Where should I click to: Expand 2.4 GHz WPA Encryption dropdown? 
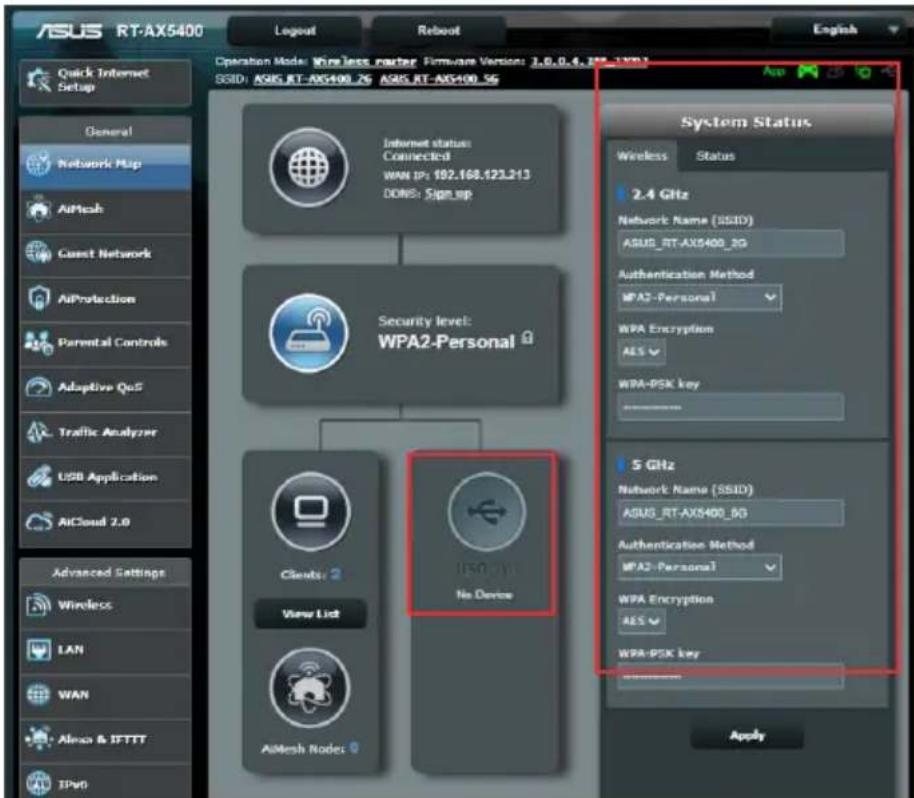tap(641, 352)
